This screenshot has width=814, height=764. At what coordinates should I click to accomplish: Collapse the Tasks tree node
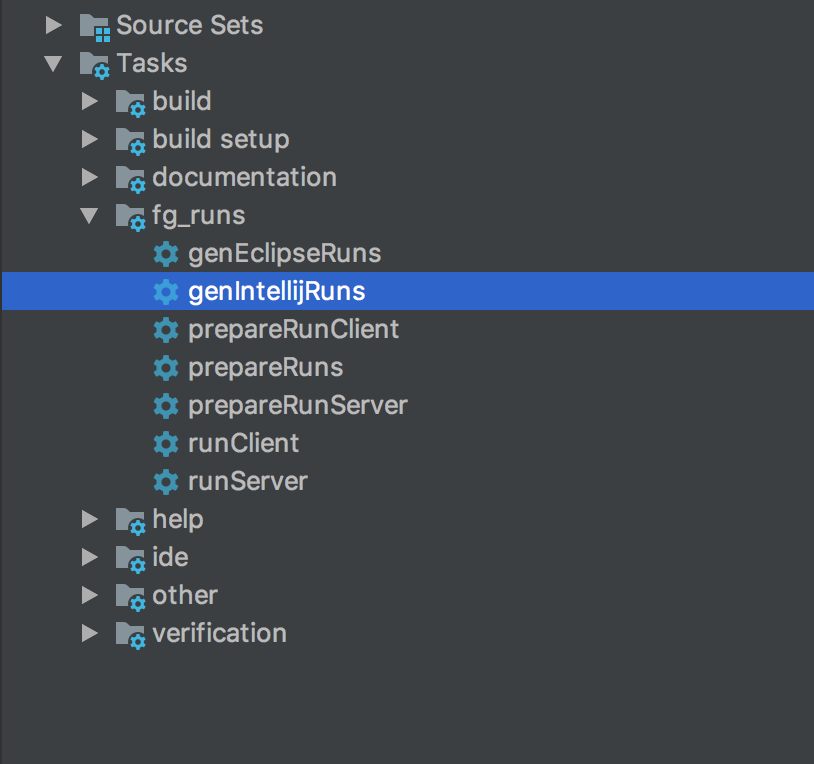(x=52, y=63)
